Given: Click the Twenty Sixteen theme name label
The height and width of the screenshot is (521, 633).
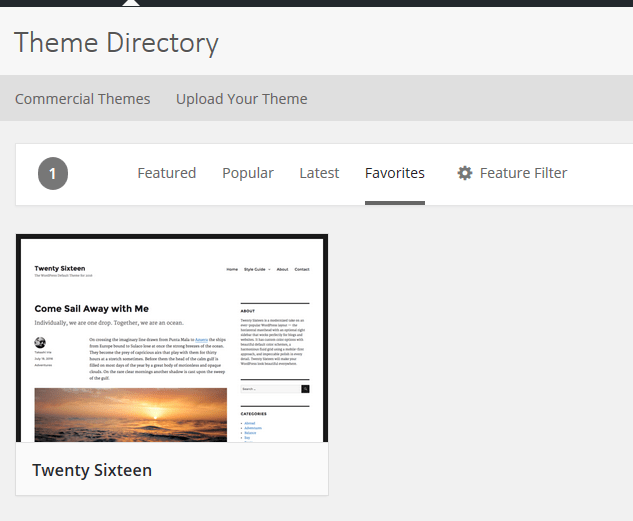Looking at the screenshot, I should (x=92, y=469).
